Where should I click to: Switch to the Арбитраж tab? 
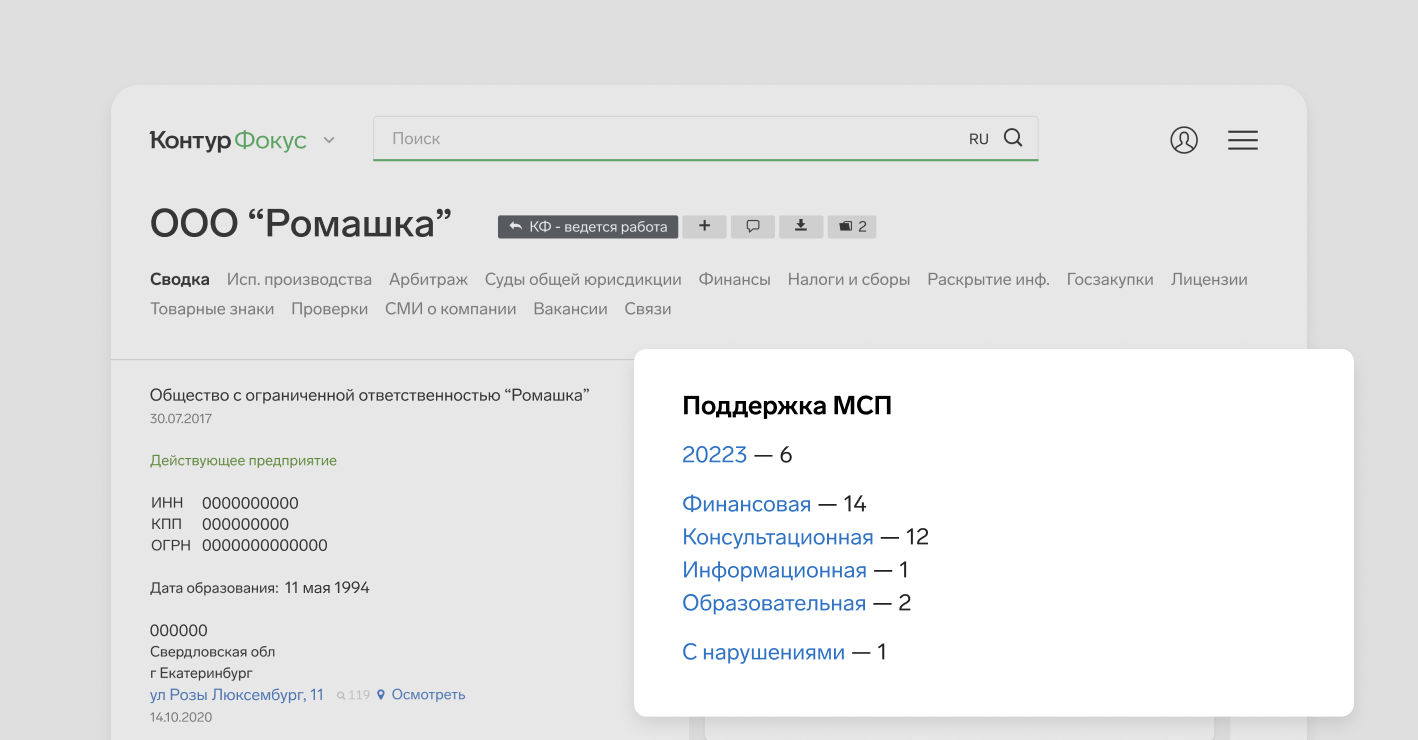(428, 280)
